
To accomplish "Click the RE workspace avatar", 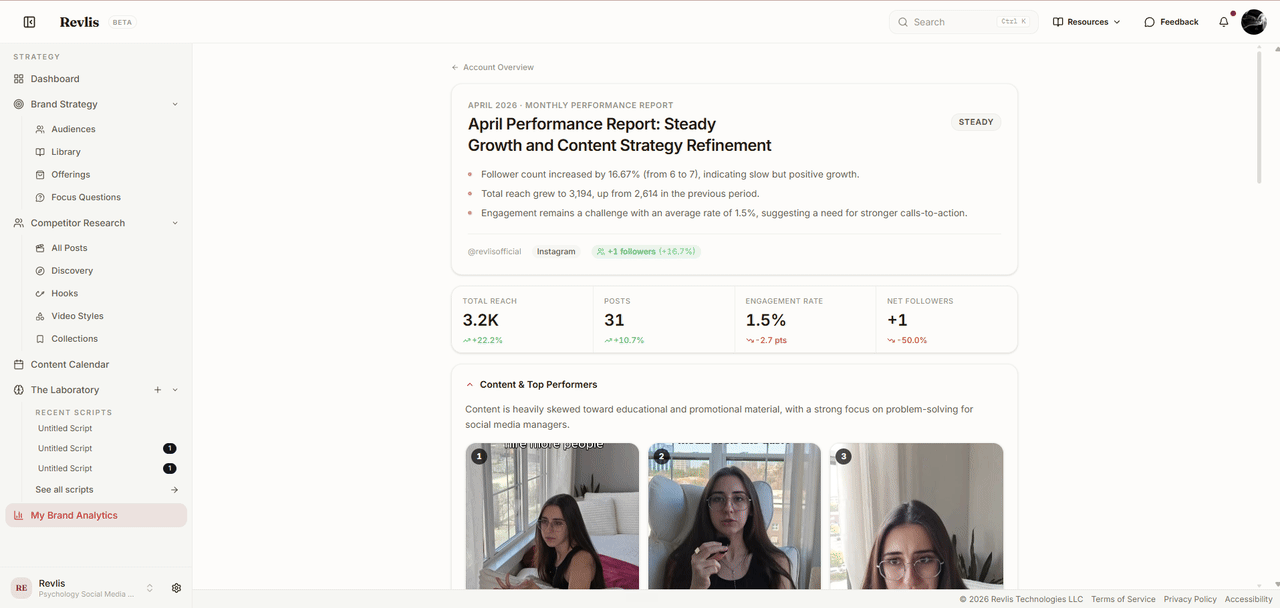I will (21, 588).
